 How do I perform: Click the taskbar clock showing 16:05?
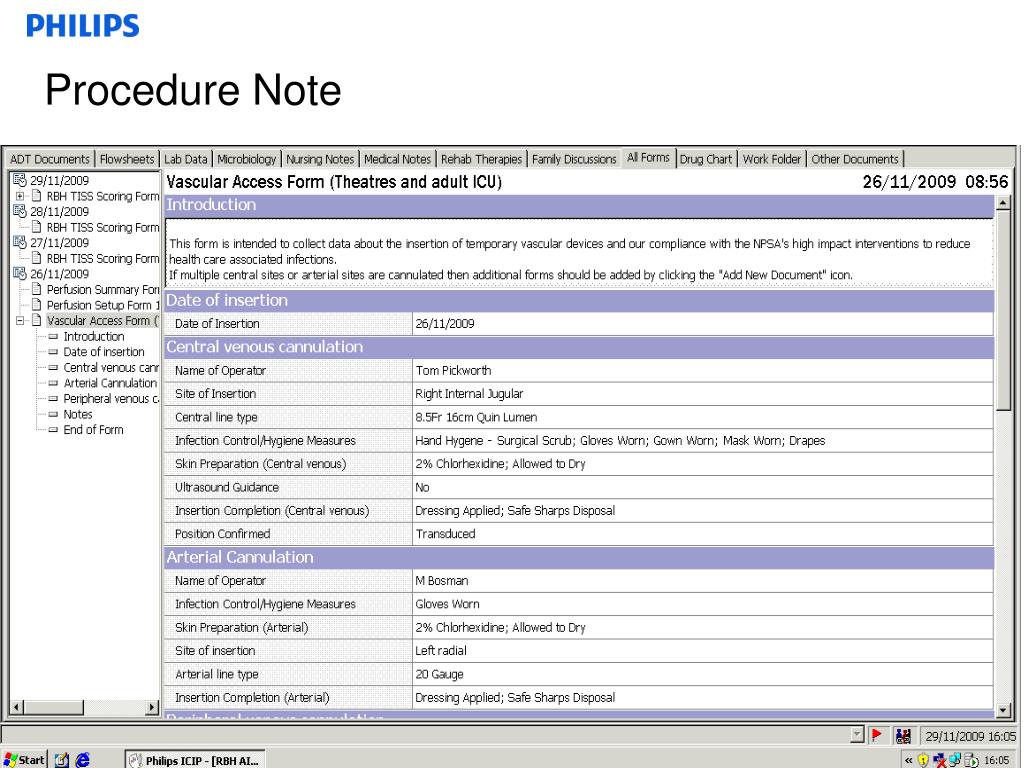click(x=997, y=760)
